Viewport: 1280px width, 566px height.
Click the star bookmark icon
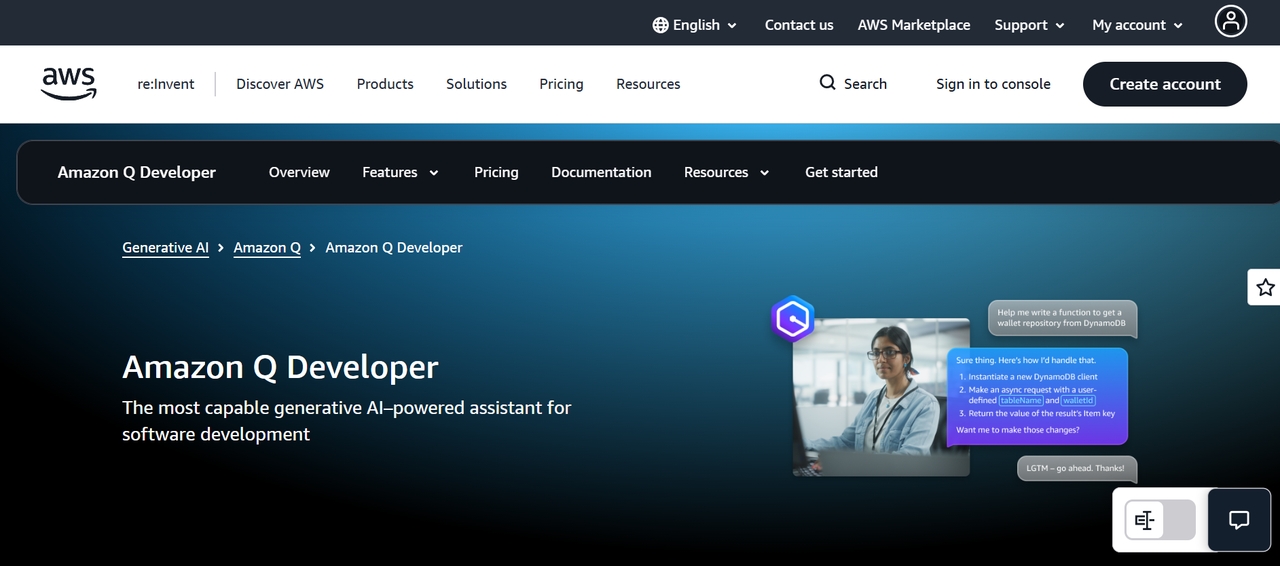(1265, 288)
